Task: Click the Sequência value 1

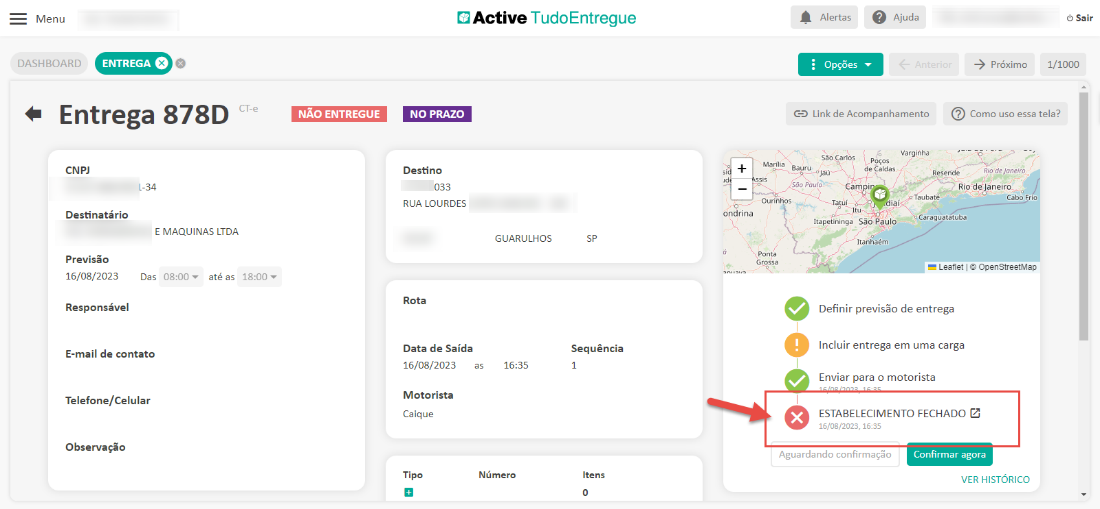Action: pyautogui.click(x=574, y=365)
